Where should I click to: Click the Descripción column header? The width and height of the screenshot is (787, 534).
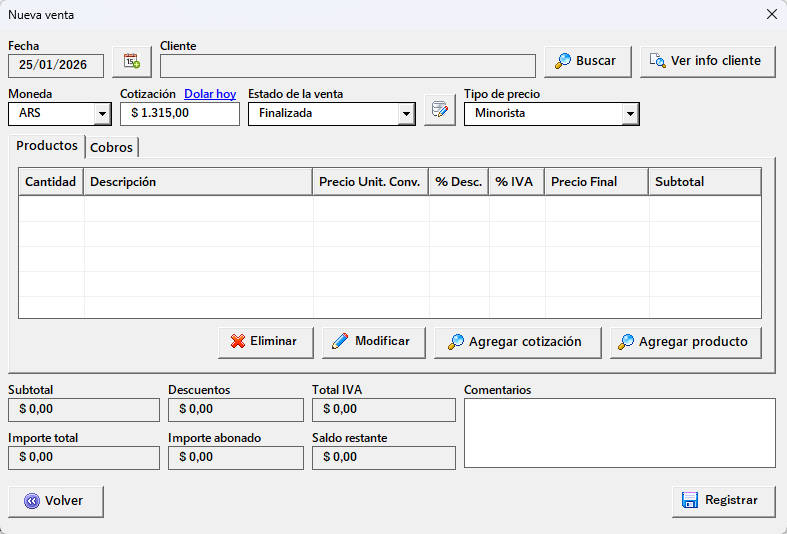(x=198, y=182)
